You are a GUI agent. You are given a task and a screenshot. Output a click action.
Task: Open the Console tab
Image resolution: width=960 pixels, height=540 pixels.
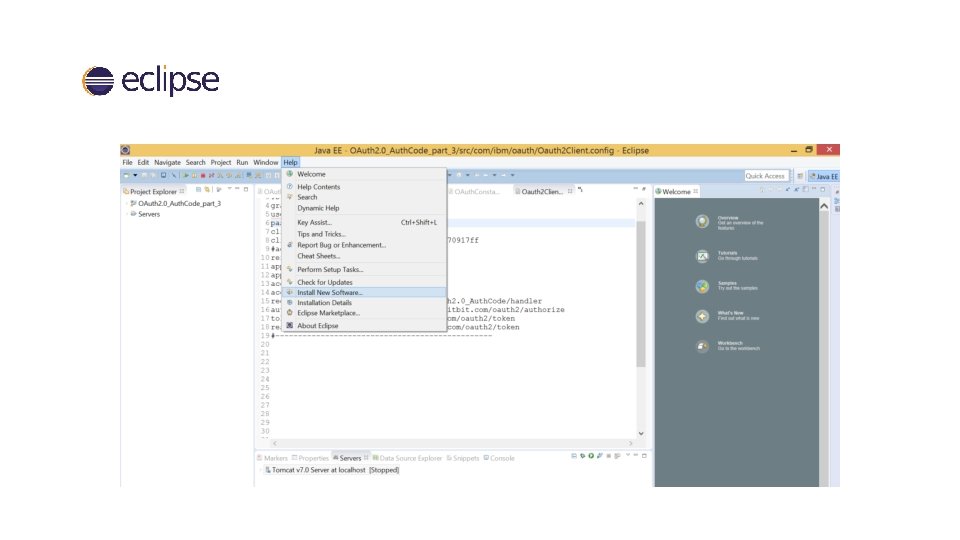coord(499,458)
